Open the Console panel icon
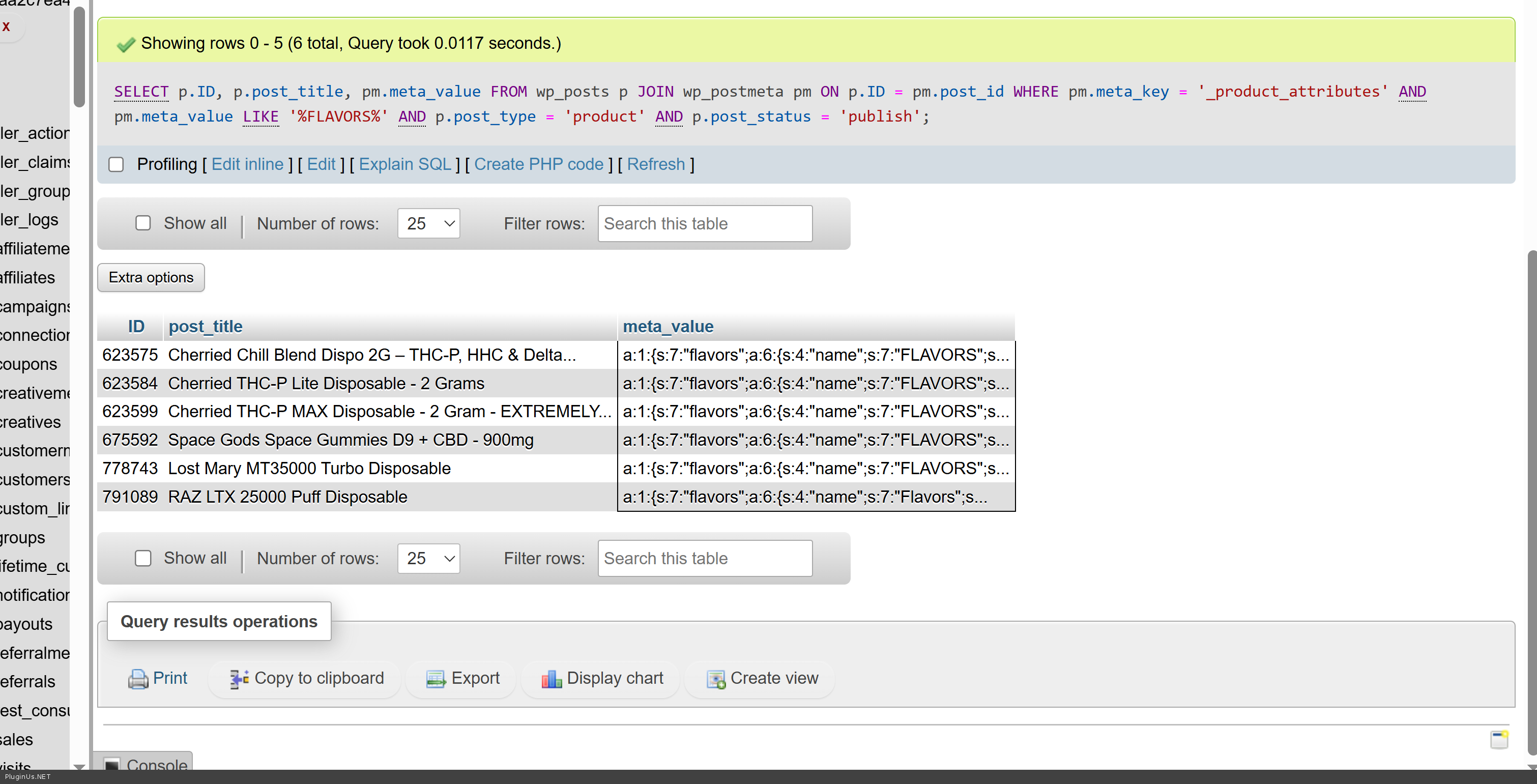Screen dimensions: 1537x784 111,765
